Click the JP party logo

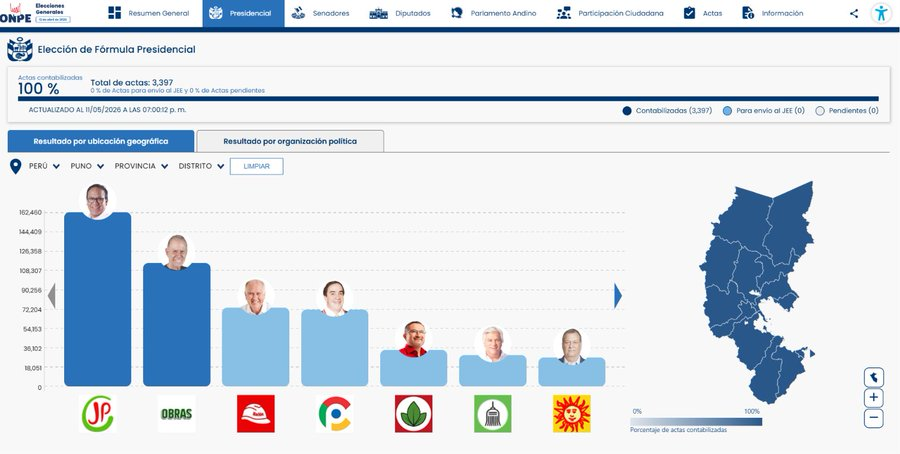coord(98,413)
